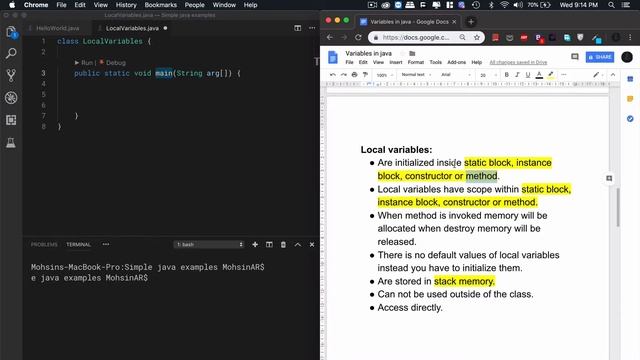Open the Test flask view in VS Code
Screen dimensions: 640x360
click(x=11, y=142)
